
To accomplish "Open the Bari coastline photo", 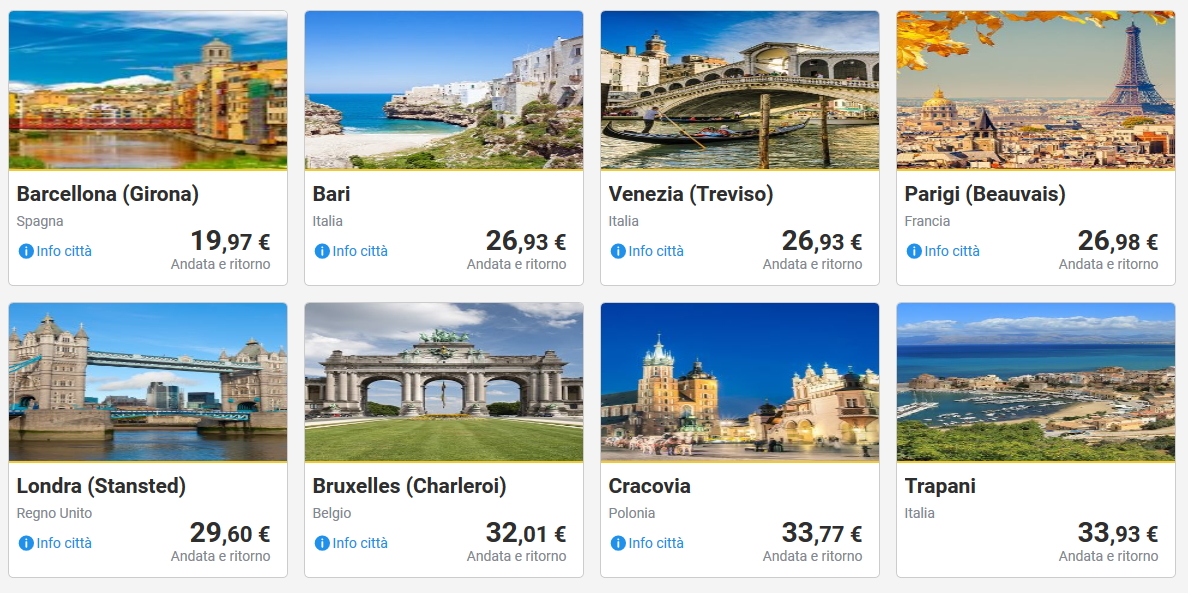I will coord(444,90).
